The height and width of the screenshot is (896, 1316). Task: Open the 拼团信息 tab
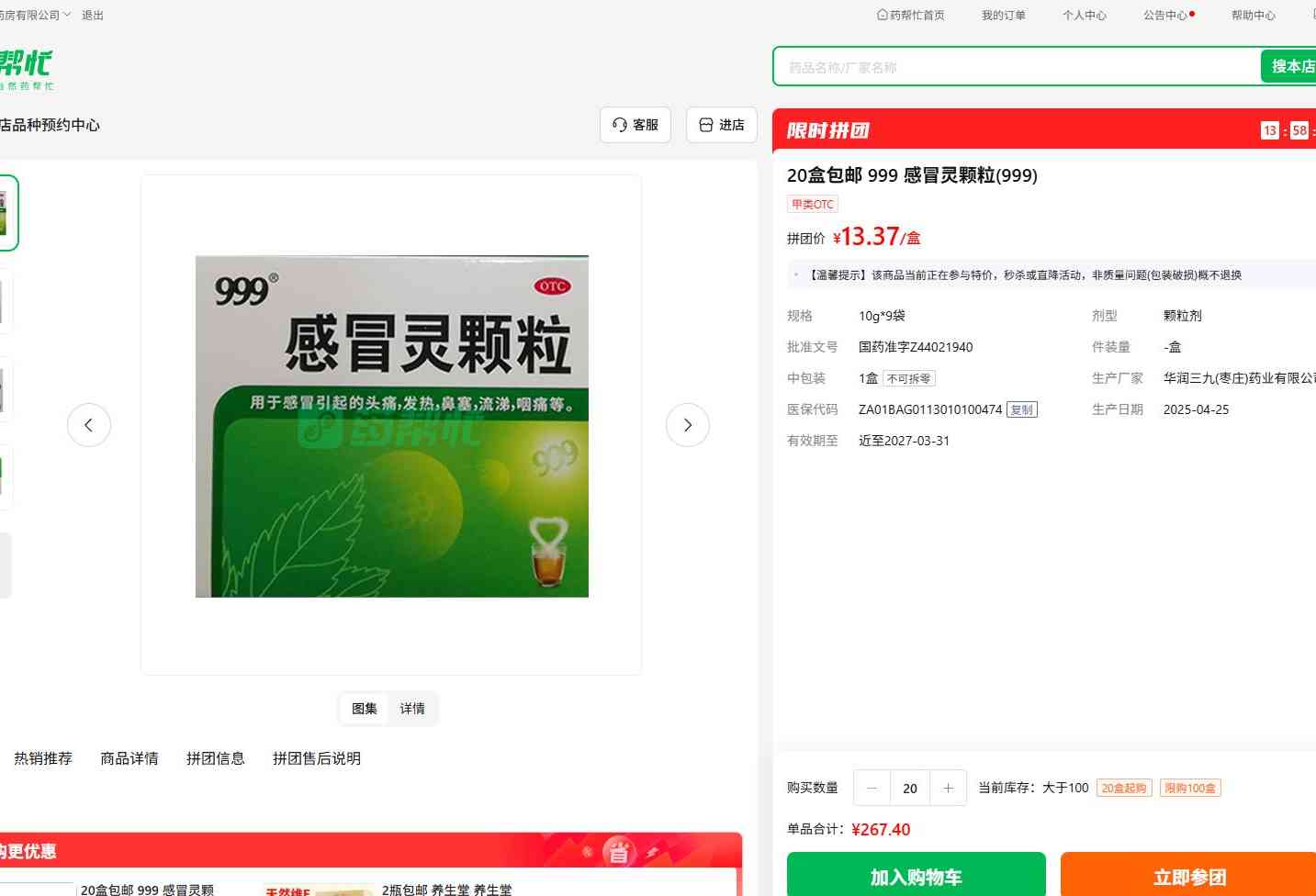(x=216, y=758)
